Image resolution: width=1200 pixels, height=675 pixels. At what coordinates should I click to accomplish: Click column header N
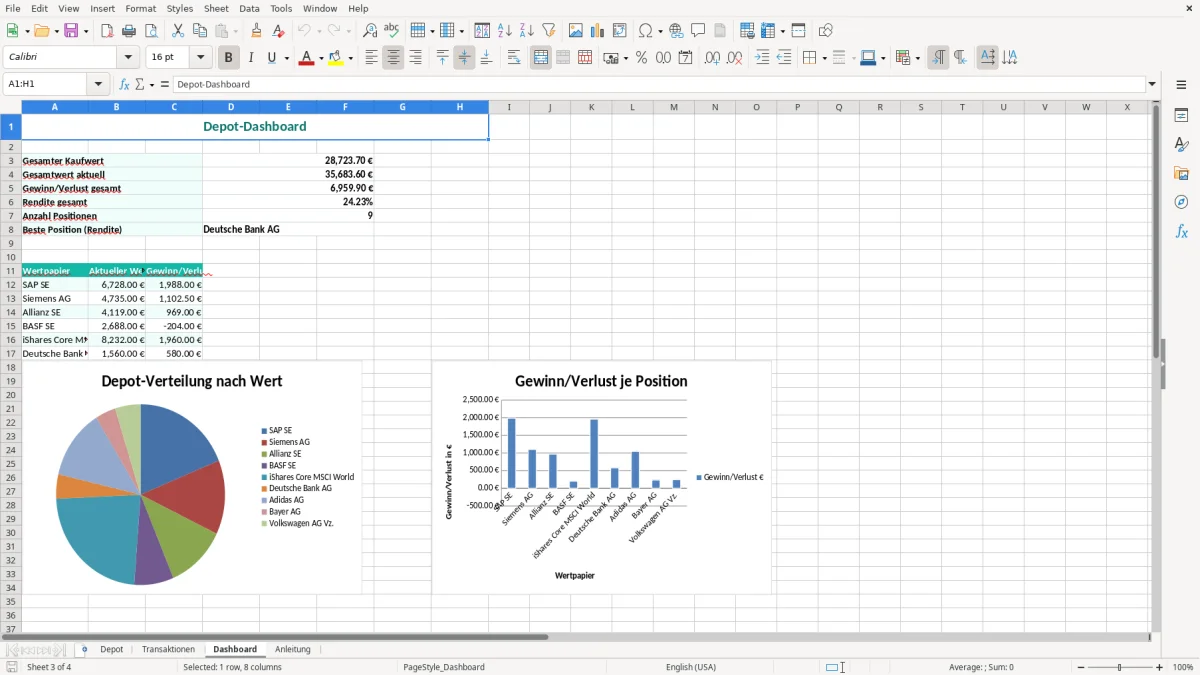[x=714, y=107]
